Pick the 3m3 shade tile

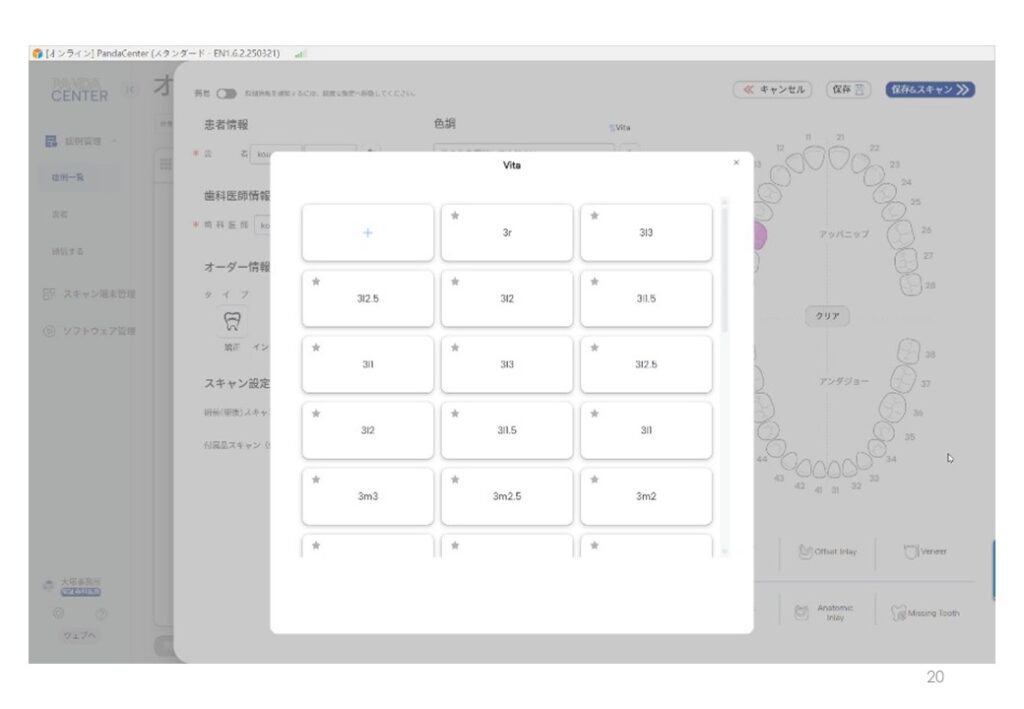tap(368, 497)
